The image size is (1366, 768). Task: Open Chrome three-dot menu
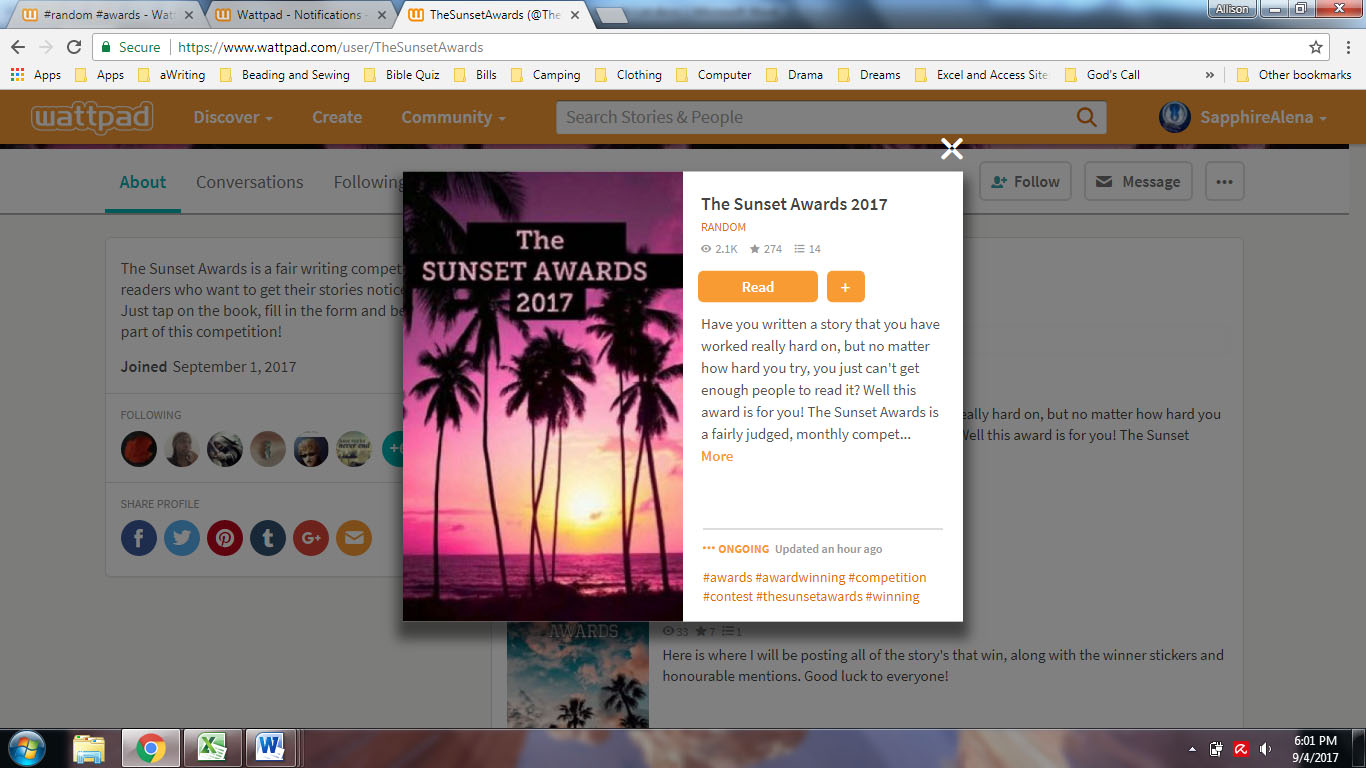point(1346,47)
